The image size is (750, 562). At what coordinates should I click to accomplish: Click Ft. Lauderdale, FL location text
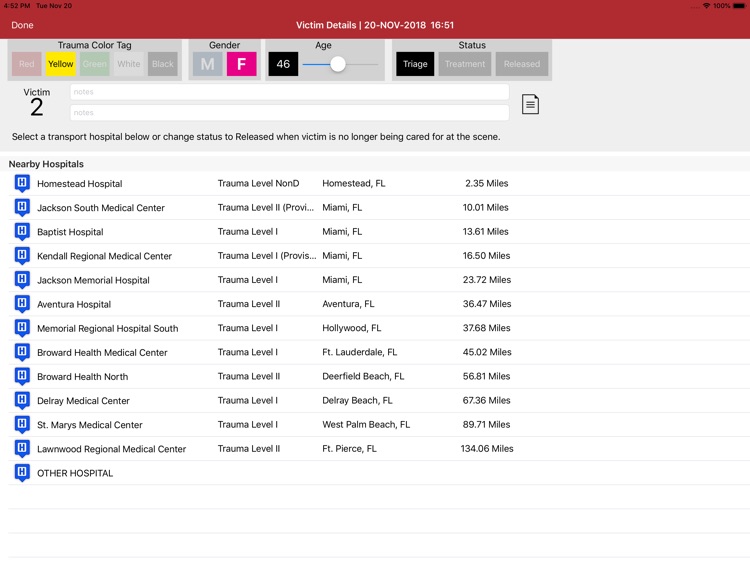359,352
